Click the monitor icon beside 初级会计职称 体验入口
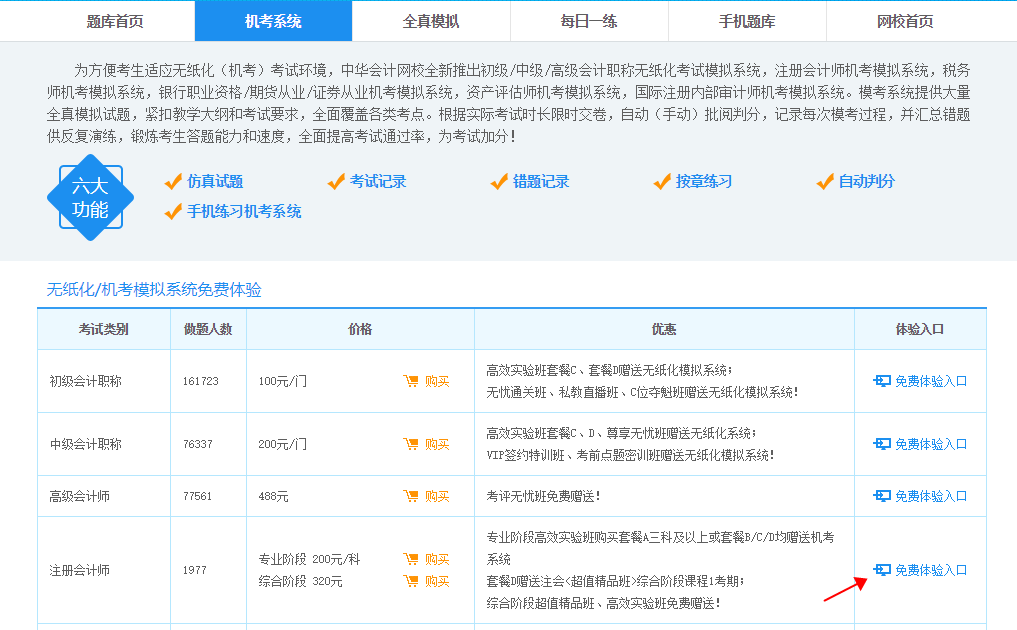This screenshot has height=630, width=1017. pyautogui.click(x=883, y=380)
